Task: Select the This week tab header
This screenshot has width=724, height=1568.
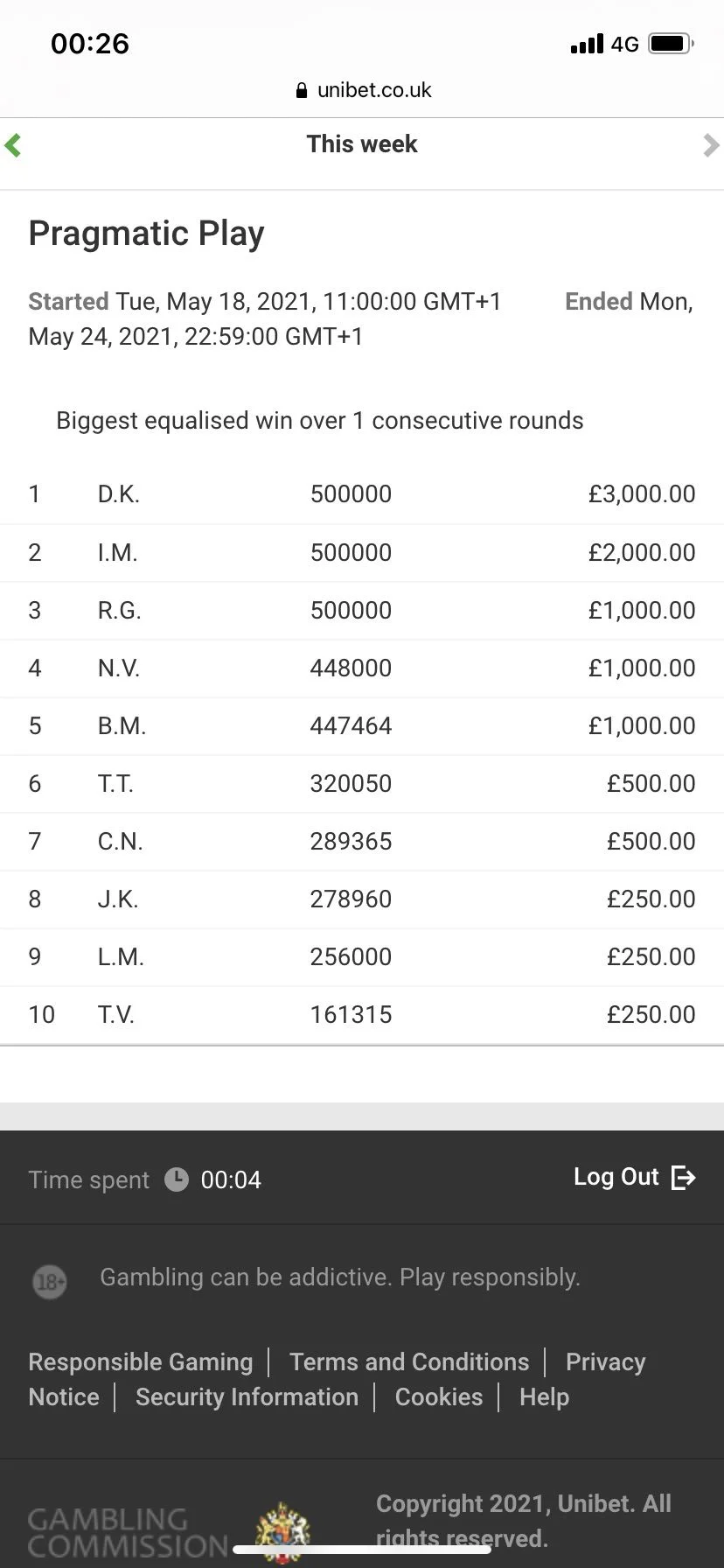Action: [362, 144]
